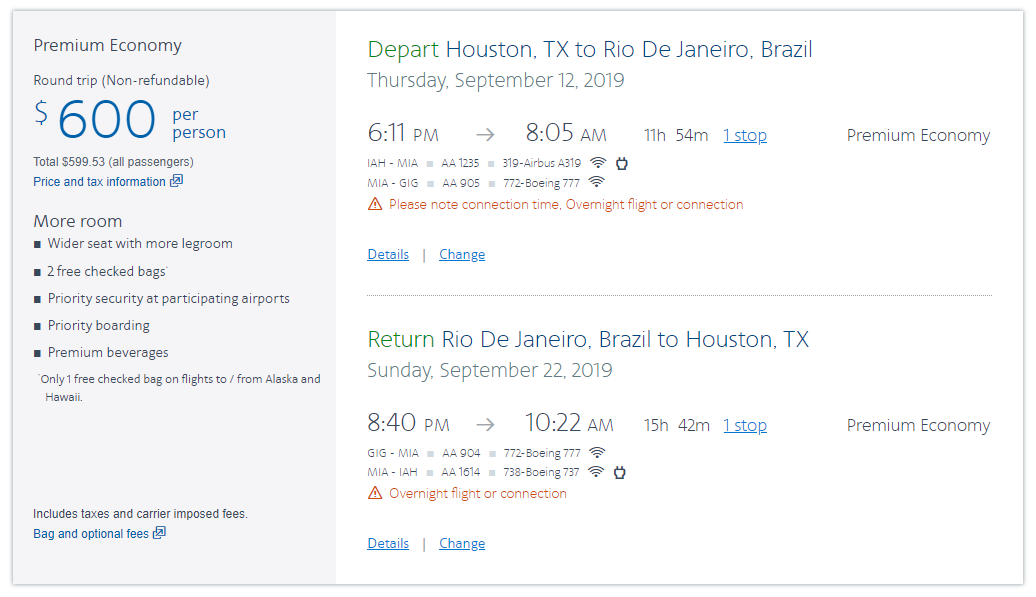Image resolution: width=1036 pixels, height=597 pixels.
Task: Click arrow between 6:11 PM and 8:05 AM
Action: [485, 135]
